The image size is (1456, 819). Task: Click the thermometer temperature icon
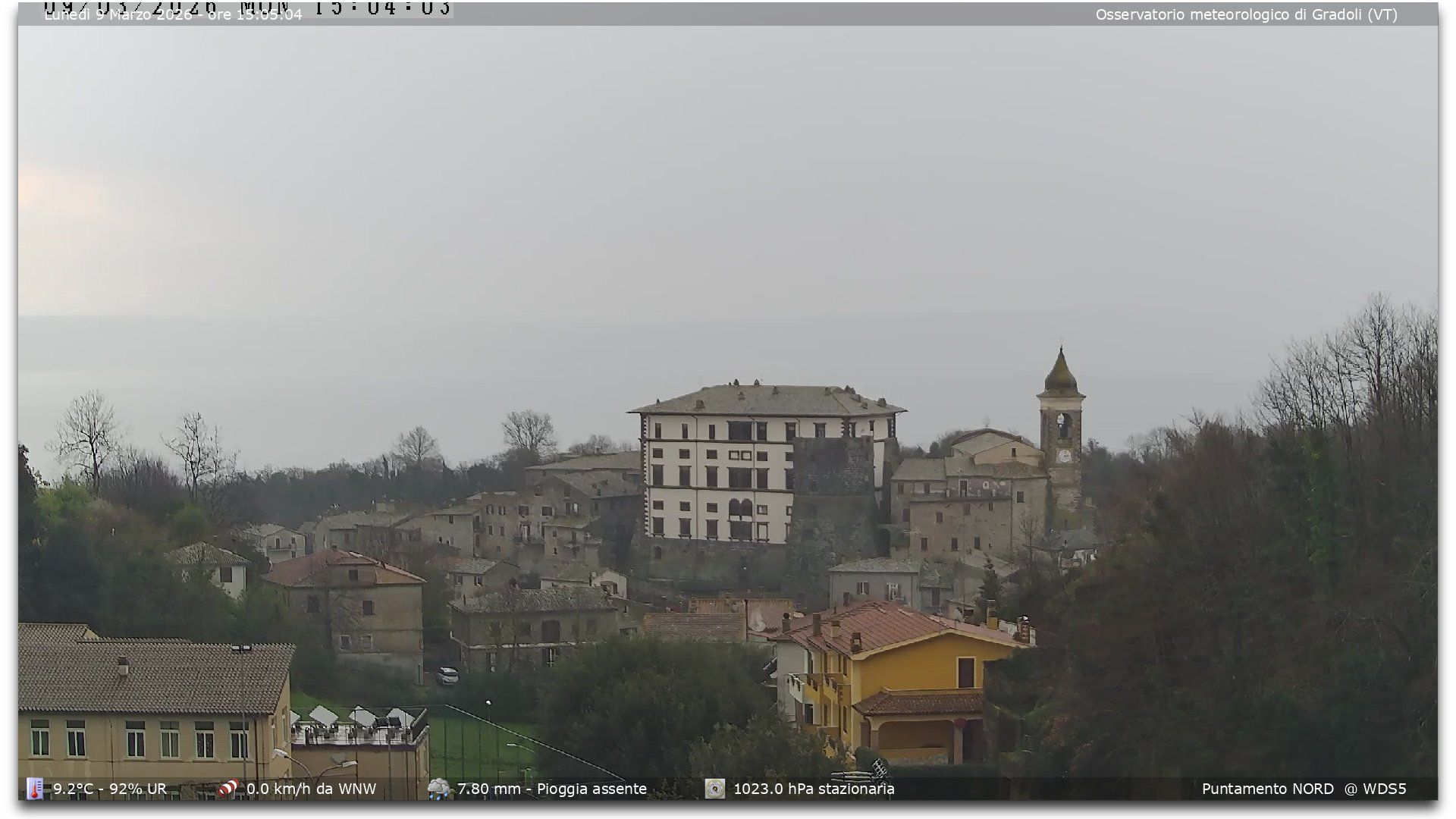[35, 789]
